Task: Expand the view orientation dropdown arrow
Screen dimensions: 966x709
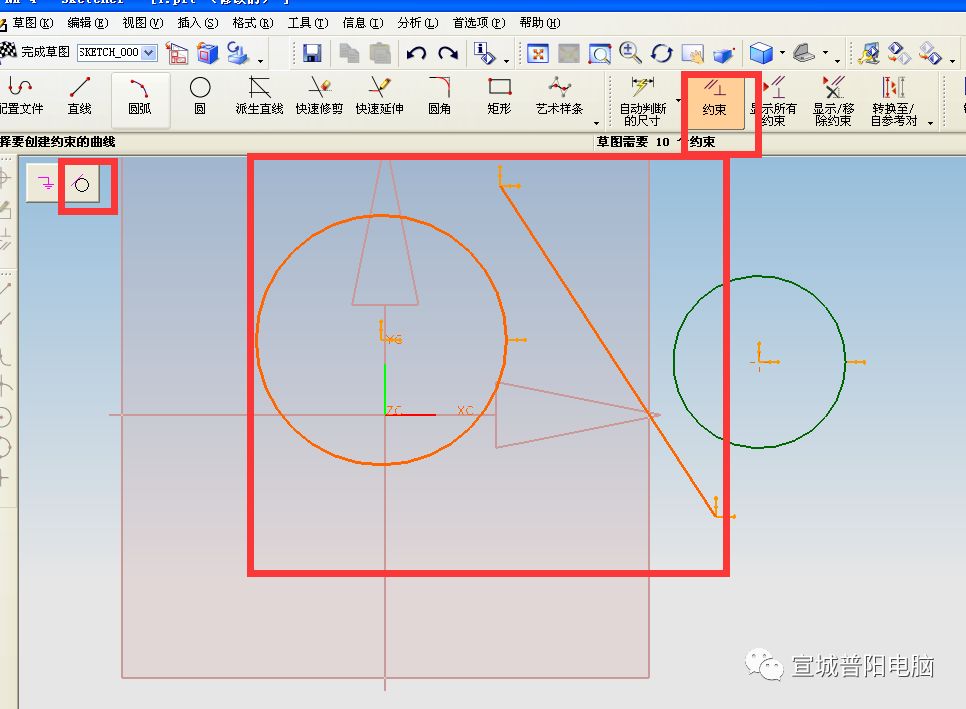Action: click(826, 53)
